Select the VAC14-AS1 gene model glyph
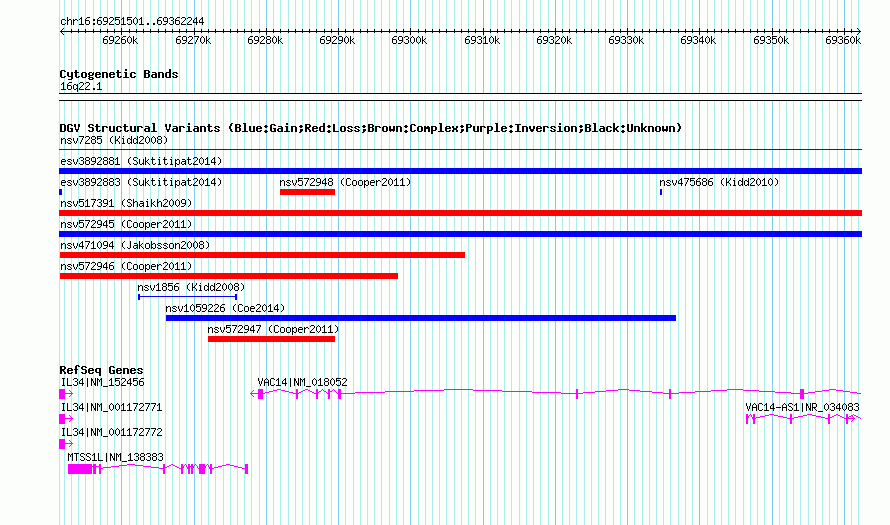 (803, 419)
